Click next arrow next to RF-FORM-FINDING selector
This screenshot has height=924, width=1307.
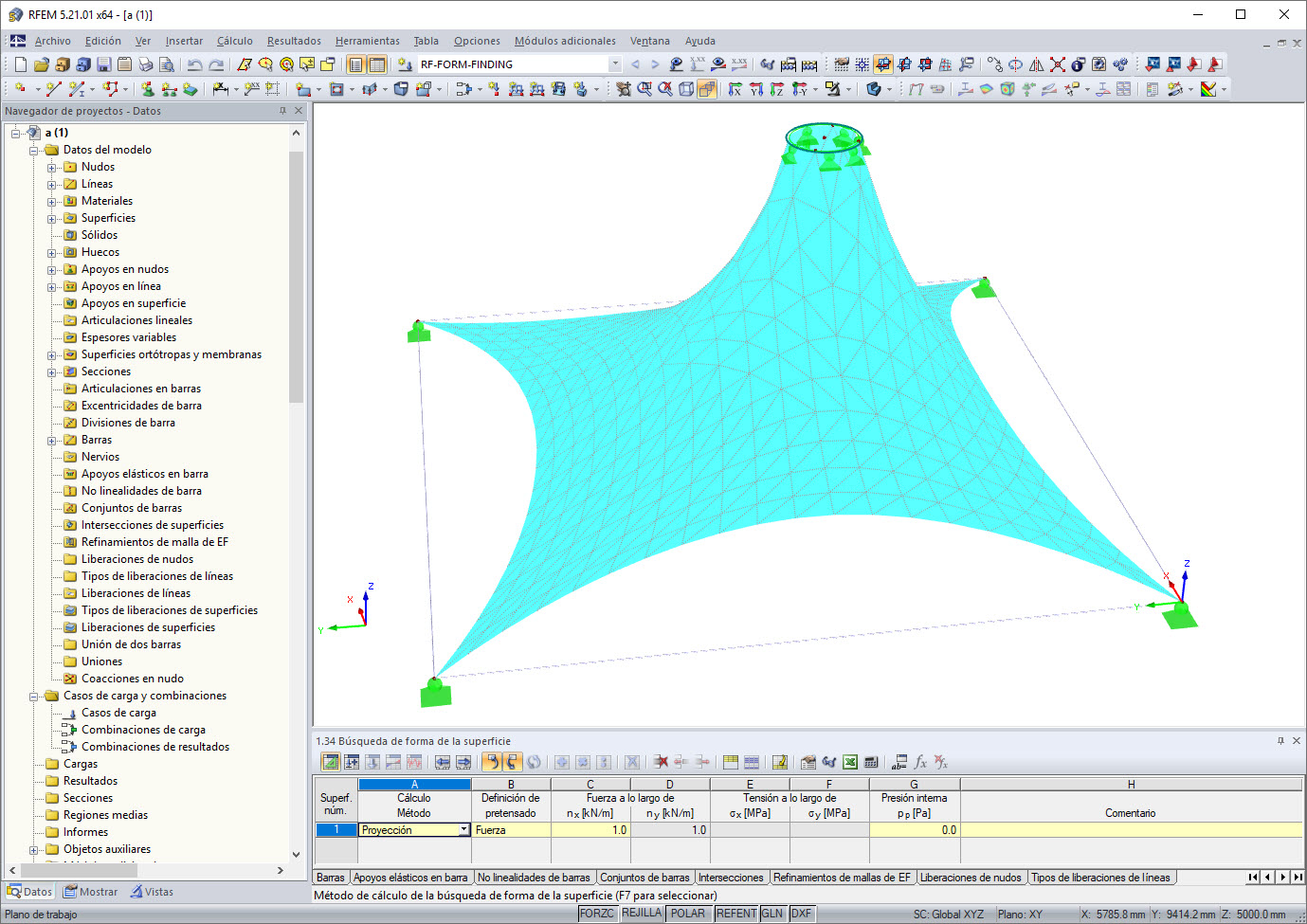655,64
